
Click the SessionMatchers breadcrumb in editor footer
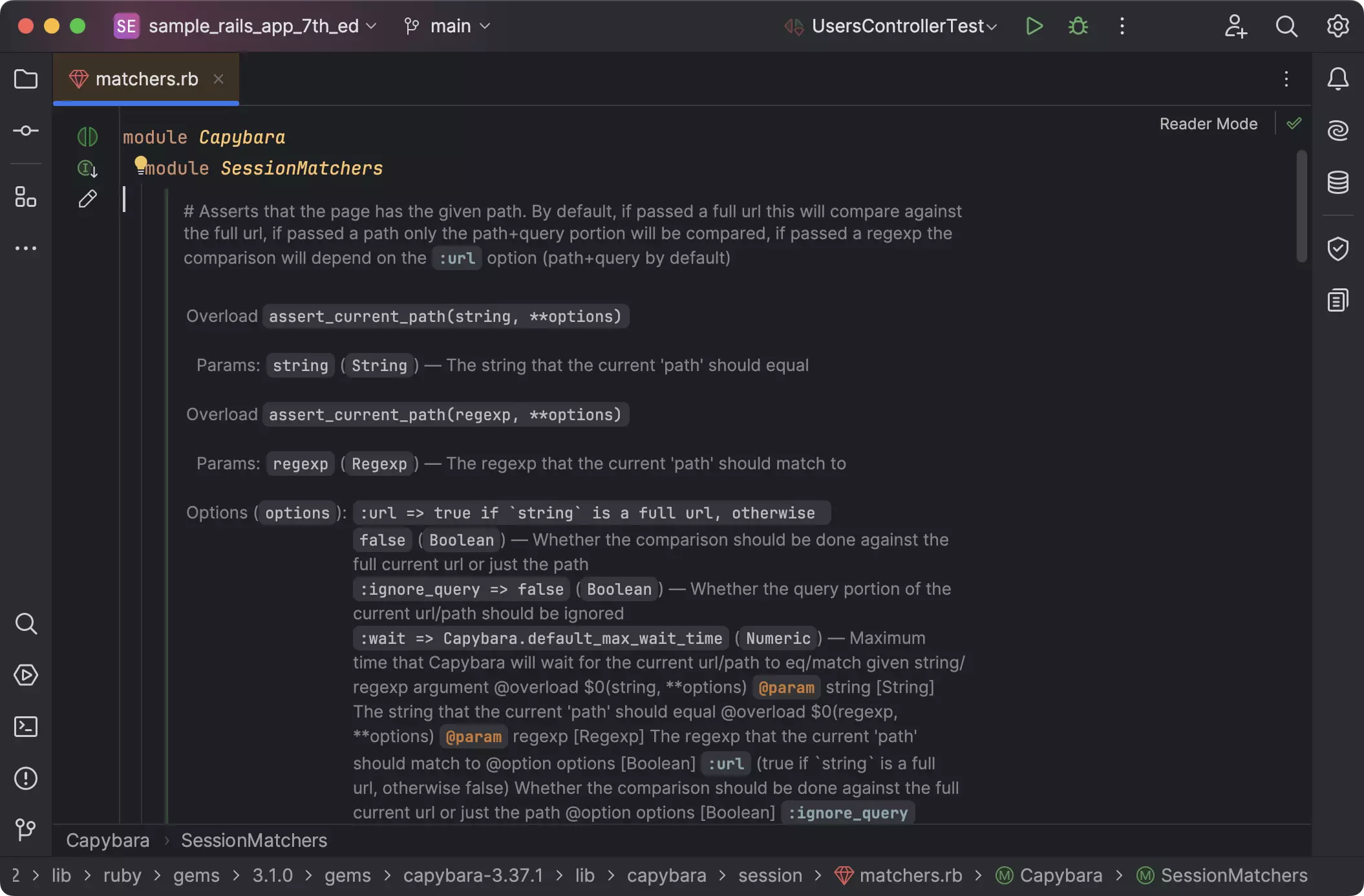click(254, 840)
